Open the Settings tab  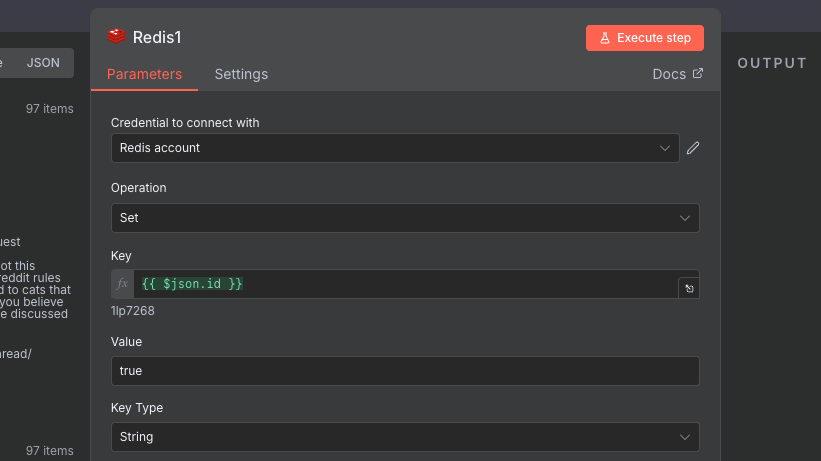(241, 74)
